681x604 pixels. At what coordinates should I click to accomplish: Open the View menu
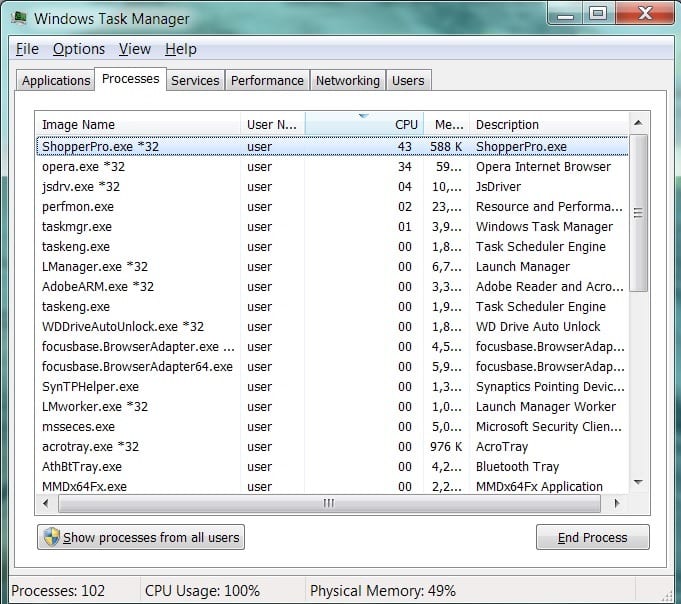135,49
